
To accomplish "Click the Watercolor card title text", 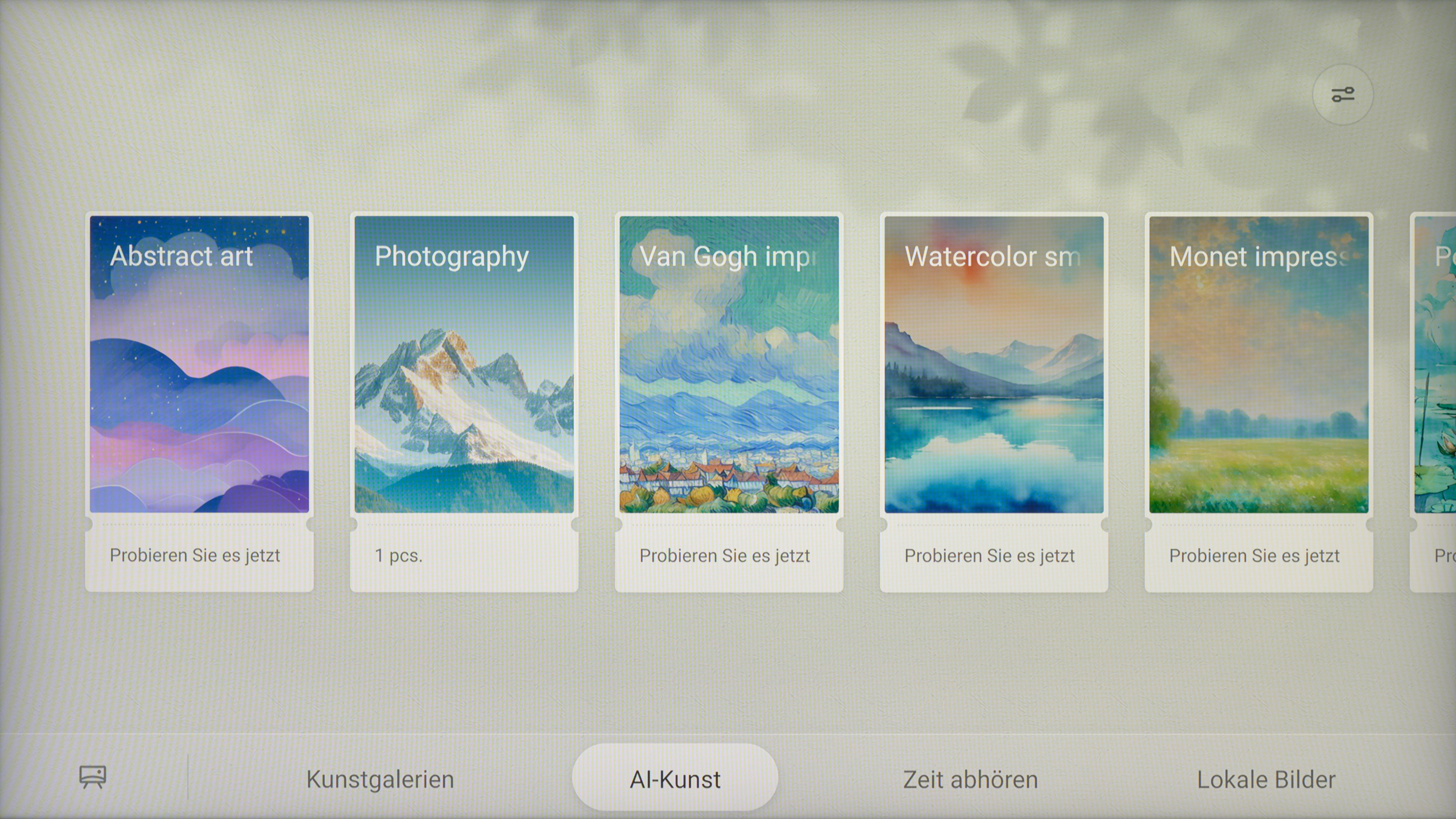I will (992, 257).
